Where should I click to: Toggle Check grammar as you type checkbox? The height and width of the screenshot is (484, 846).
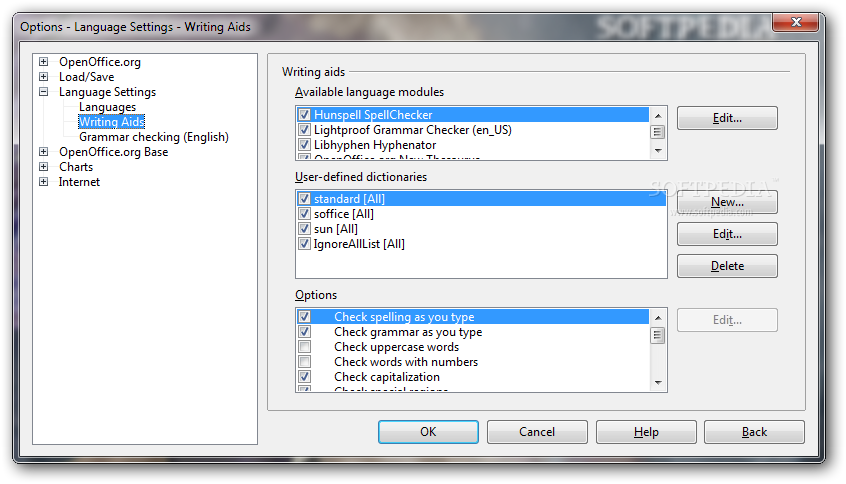(304, 332)
